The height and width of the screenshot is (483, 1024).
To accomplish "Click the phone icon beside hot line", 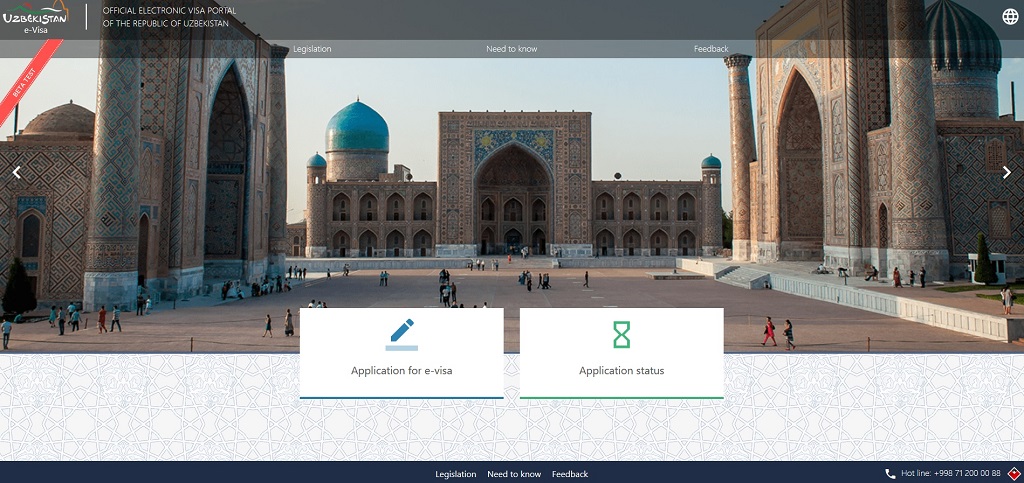I will pyautogui.click(x=890, y=474).
